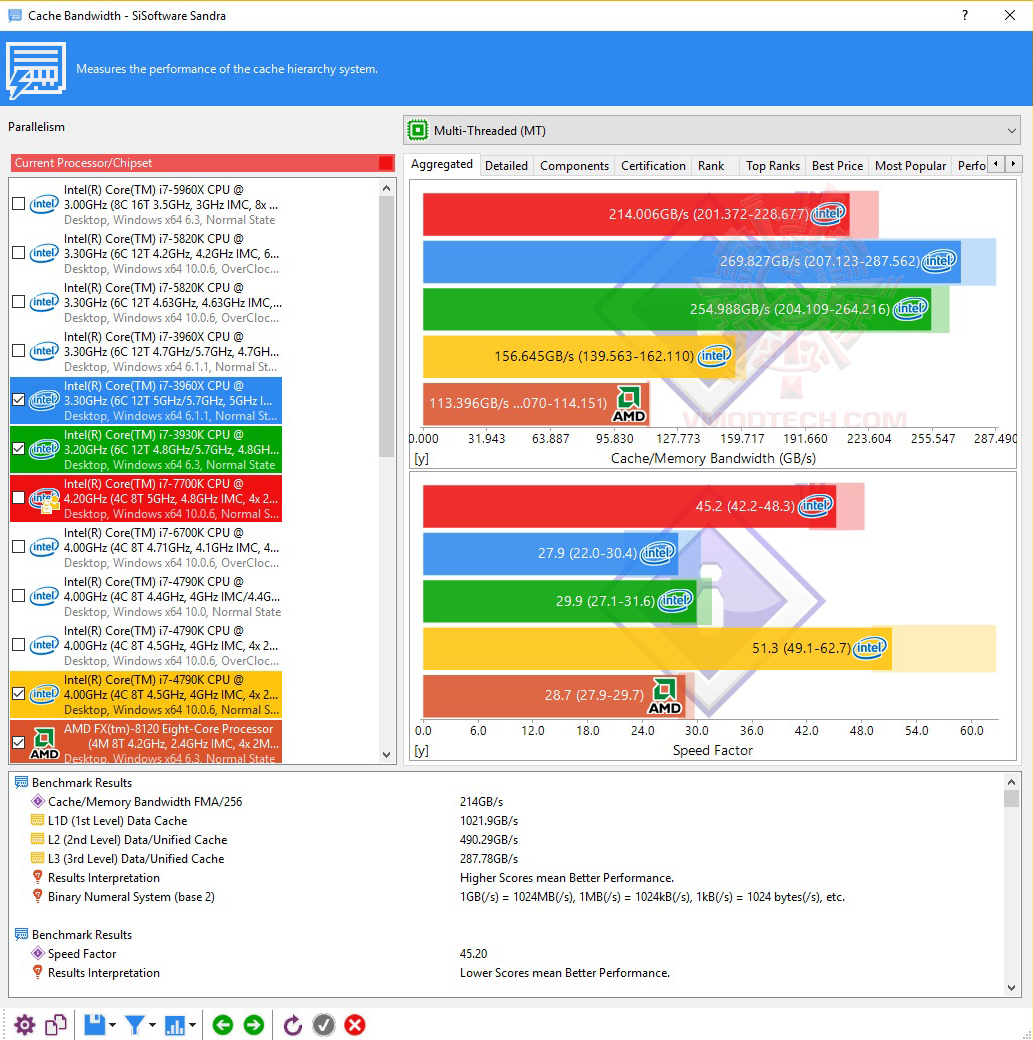The image size is (1033, 1040).
Task: Open the Multi-Threaded (MT) parallelism dropdown
Action: pyautogui.click(x=712, y=131)
